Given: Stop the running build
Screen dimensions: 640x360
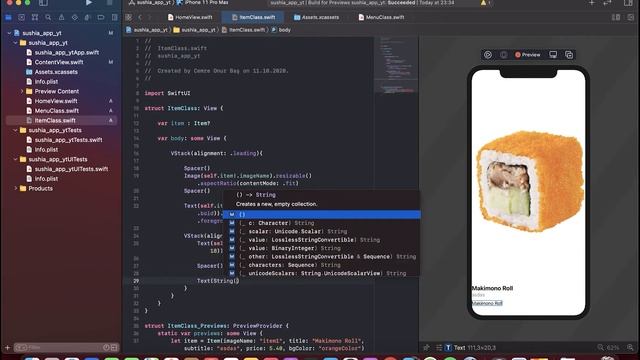Looking at the screenshot, I should [109, 3].
